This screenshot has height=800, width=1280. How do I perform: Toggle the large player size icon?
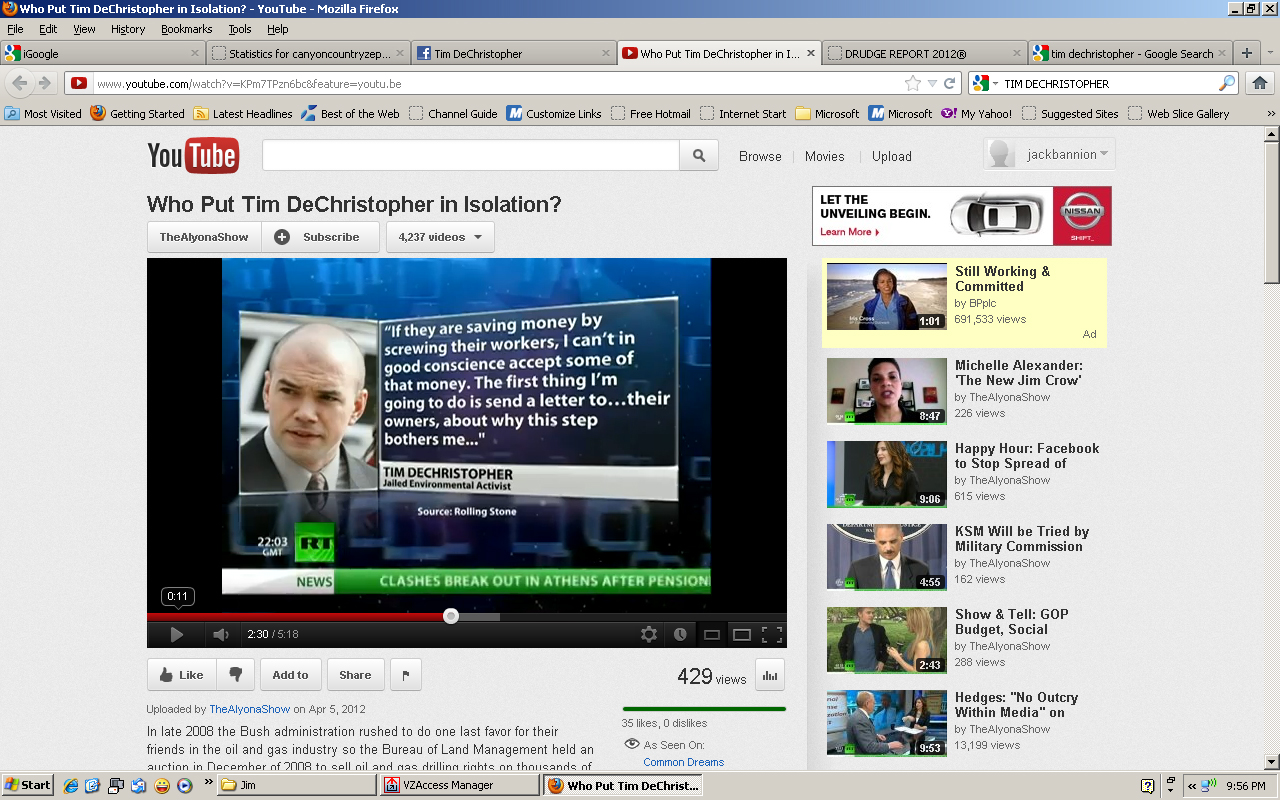click(x=741, y=634)
